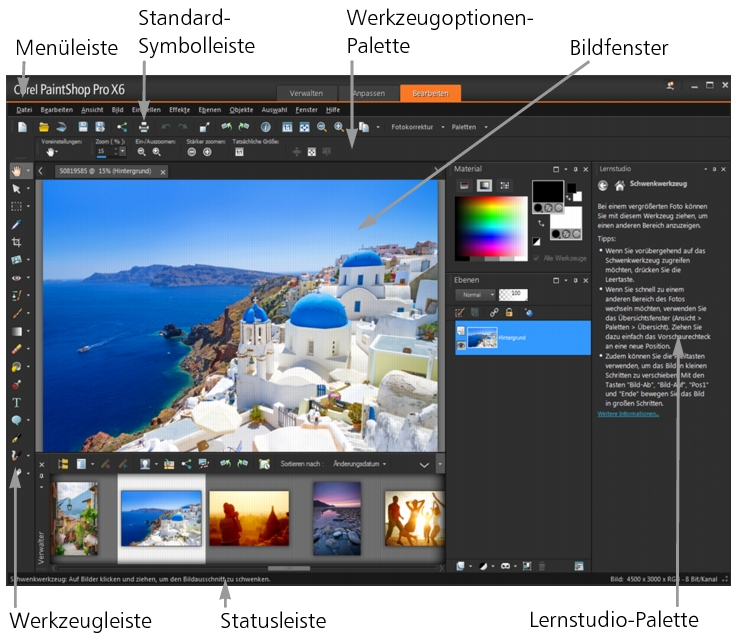Create a new image with the New icon
731x640 pixels.
[x=21, y=127]
